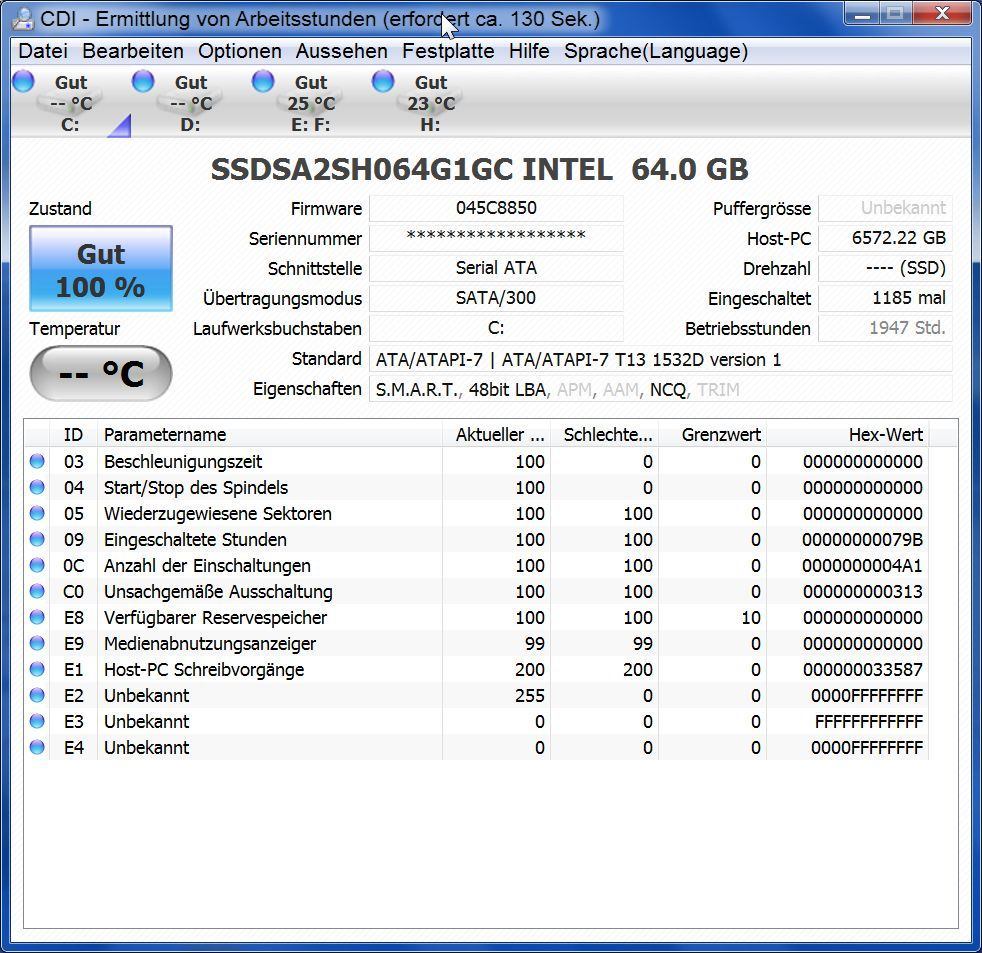Click hex value 0000000004A1
The height and width of the screenshot is (953, 982).
(862, 565)
